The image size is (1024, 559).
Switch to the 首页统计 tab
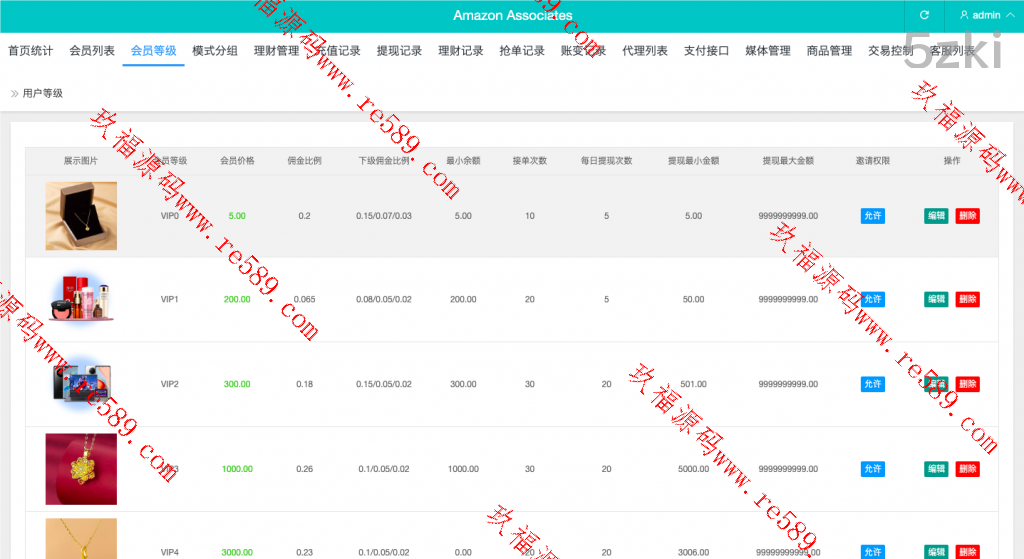[31, 51]
